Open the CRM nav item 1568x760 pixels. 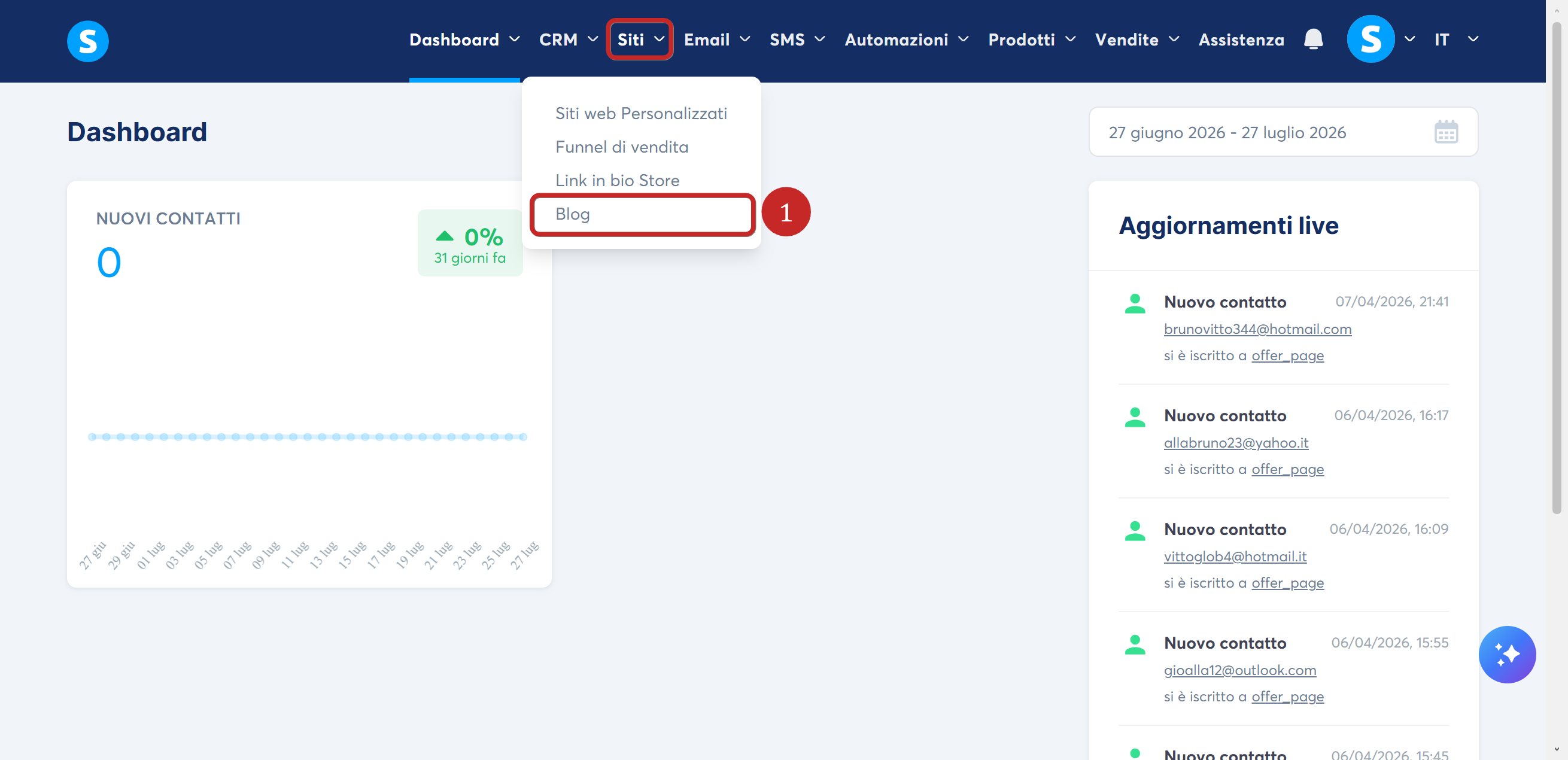point(558,39)
